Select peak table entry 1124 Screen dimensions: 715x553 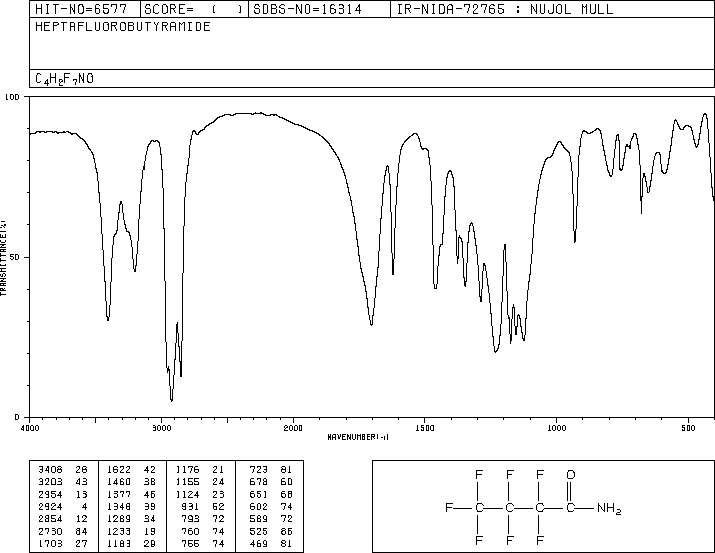(x=187, y=494)
